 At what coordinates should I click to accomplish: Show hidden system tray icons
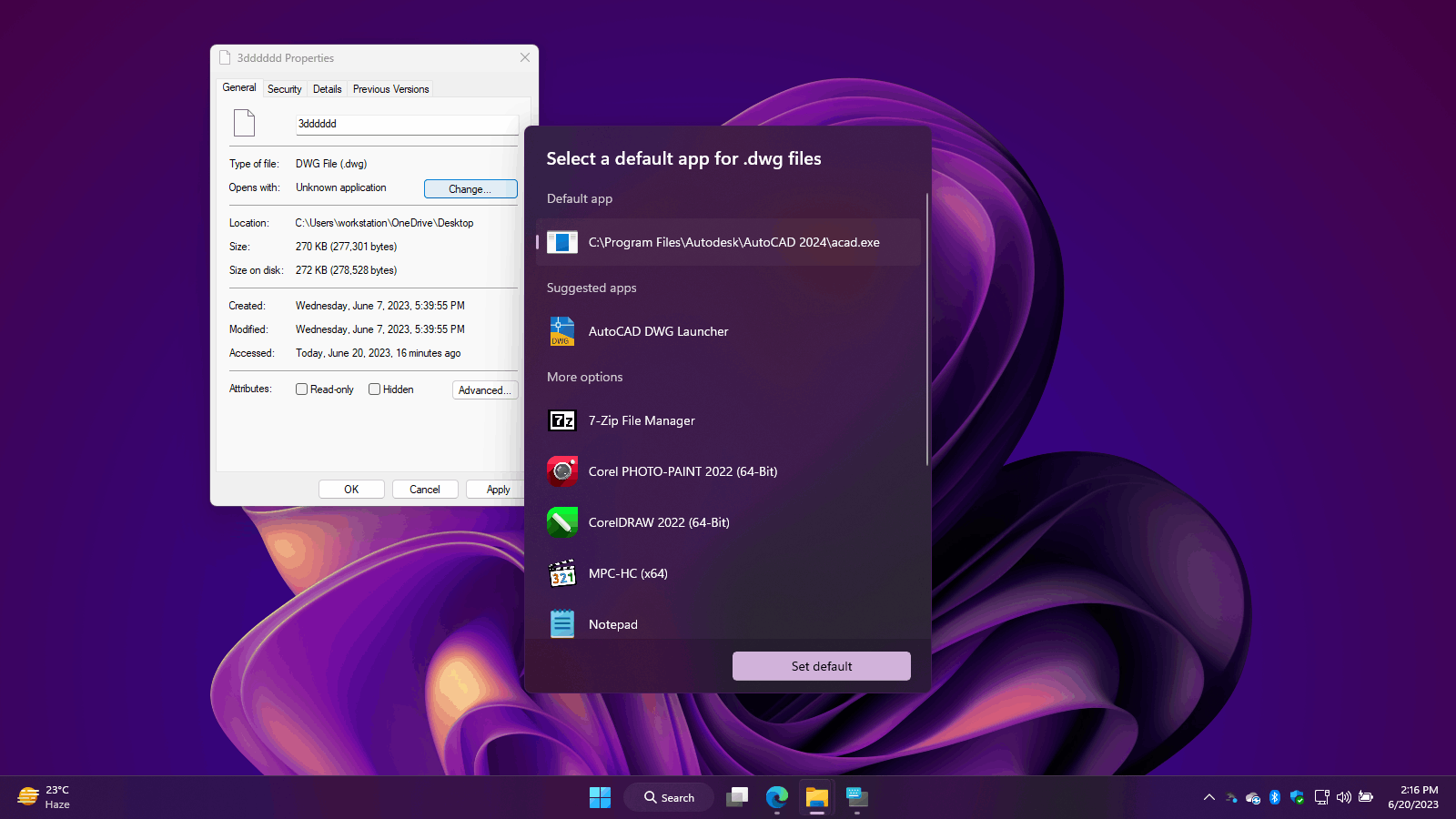click(x=1209, y=797)
